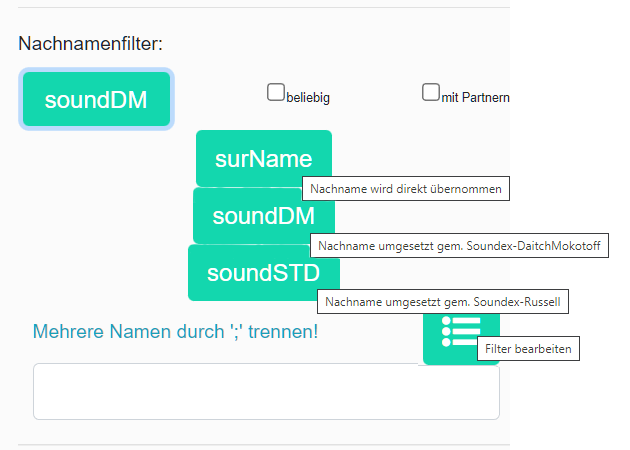
Task: Click the Soundex-DaitchMokotoff tooltip
Action: click(459, 245)
